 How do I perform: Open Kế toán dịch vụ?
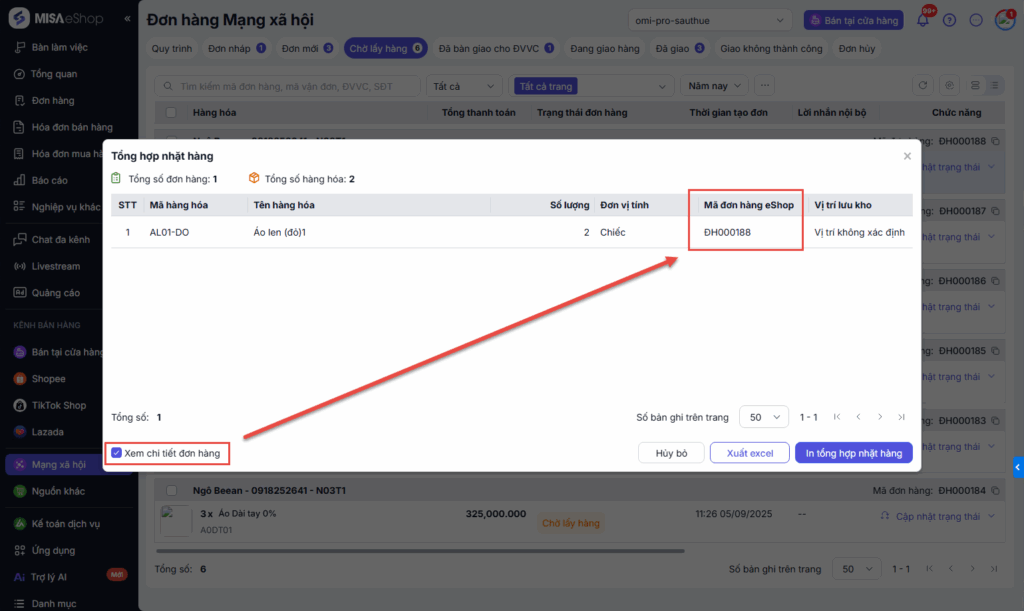(x=65, y=524)
